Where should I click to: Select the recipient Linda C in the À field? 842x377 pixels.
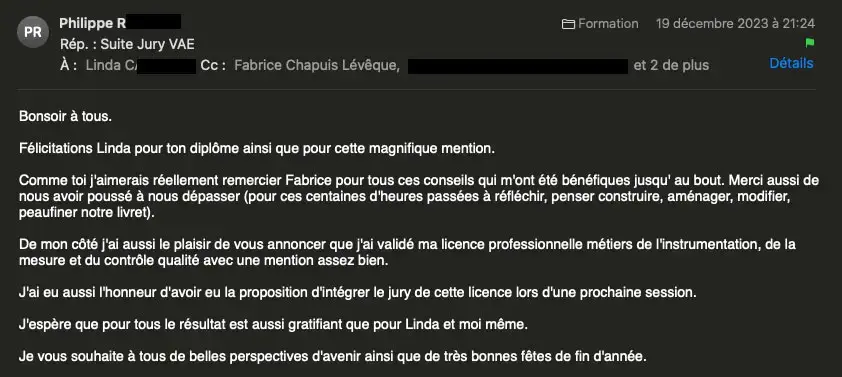111,66
